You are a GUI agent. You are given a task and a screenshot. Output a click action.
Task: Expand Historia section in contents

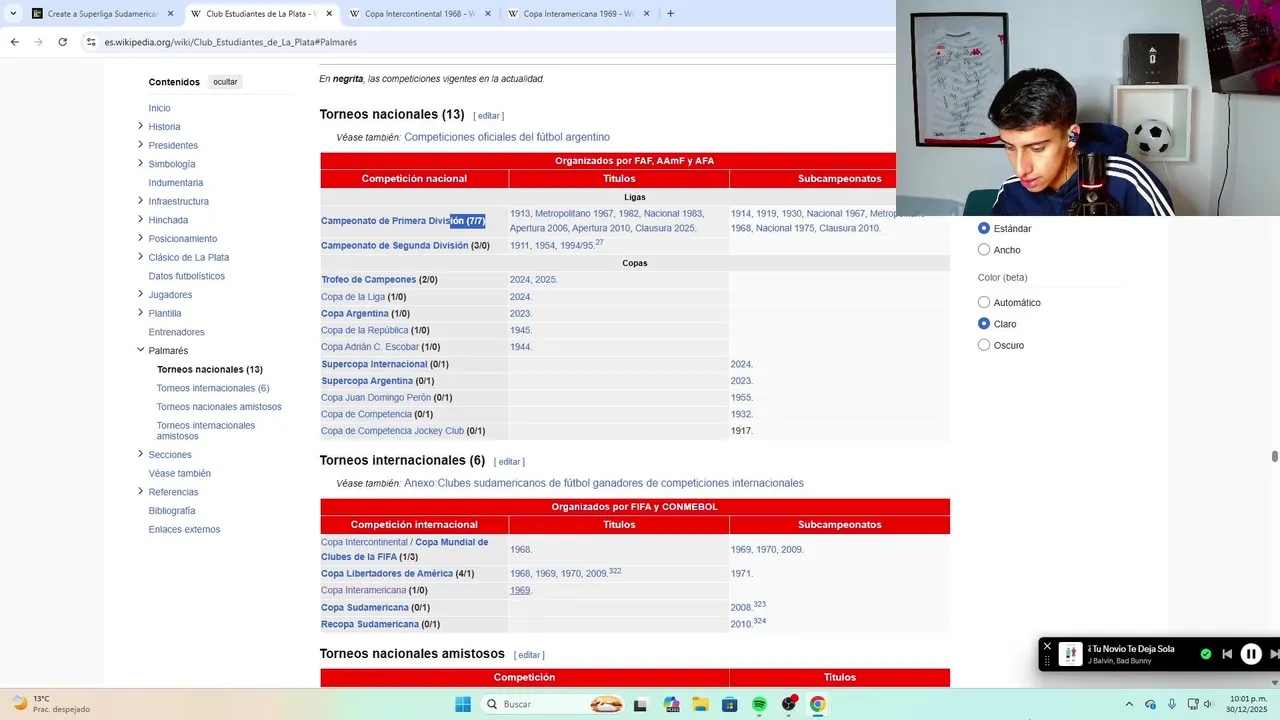tap(140, 126)
